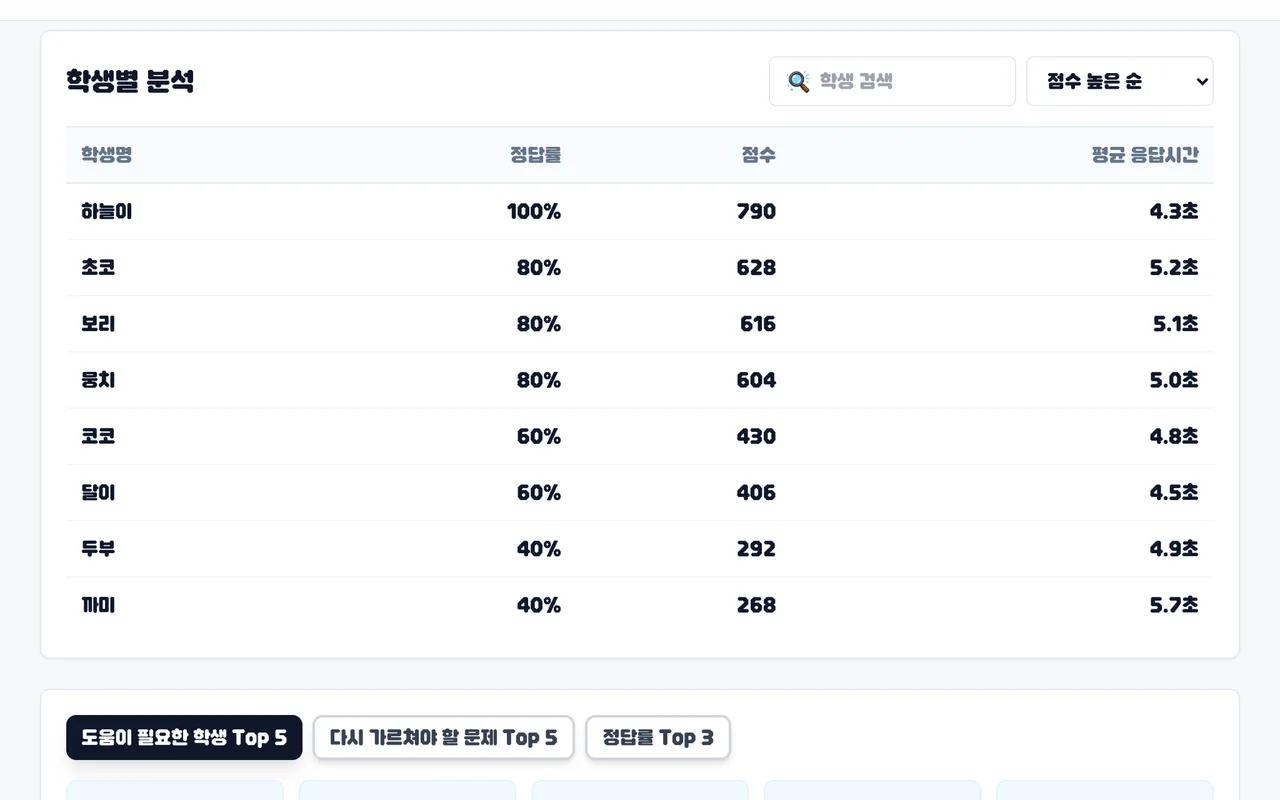This screenshot has height=800, width=1280.
Task: Select the 정답률 Top 3 tab
Action: coord(658,738)
